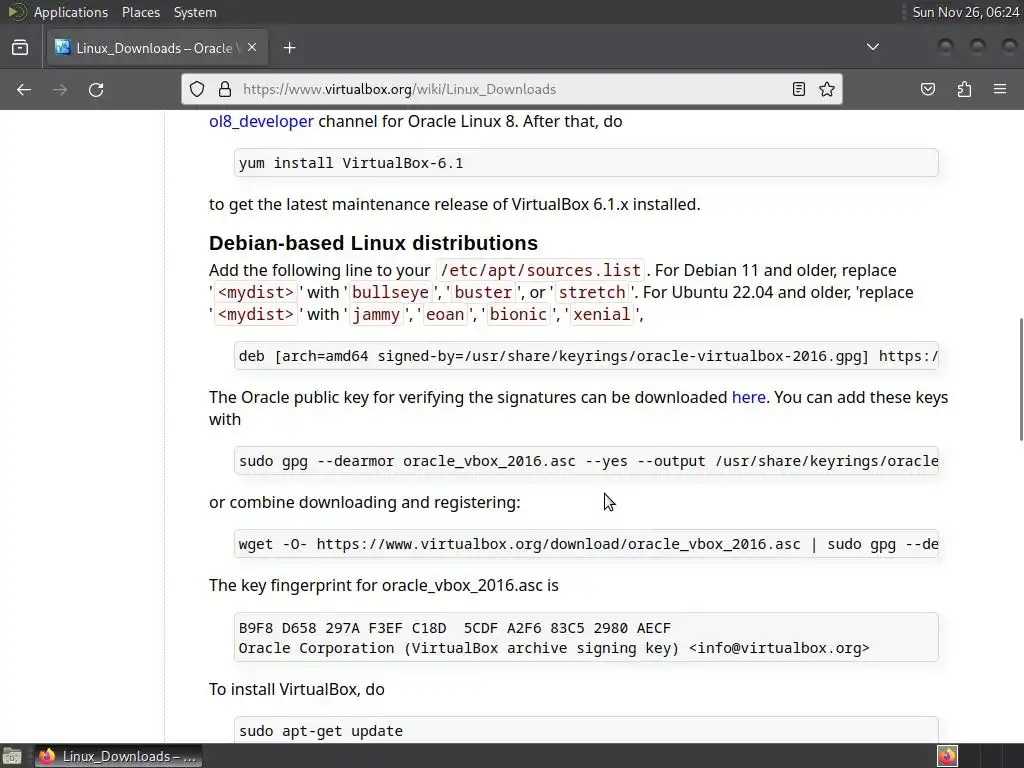Click the sudo gpg --dearmor command
Viewport: 1024px width, 768px height.
pos(586,461)
